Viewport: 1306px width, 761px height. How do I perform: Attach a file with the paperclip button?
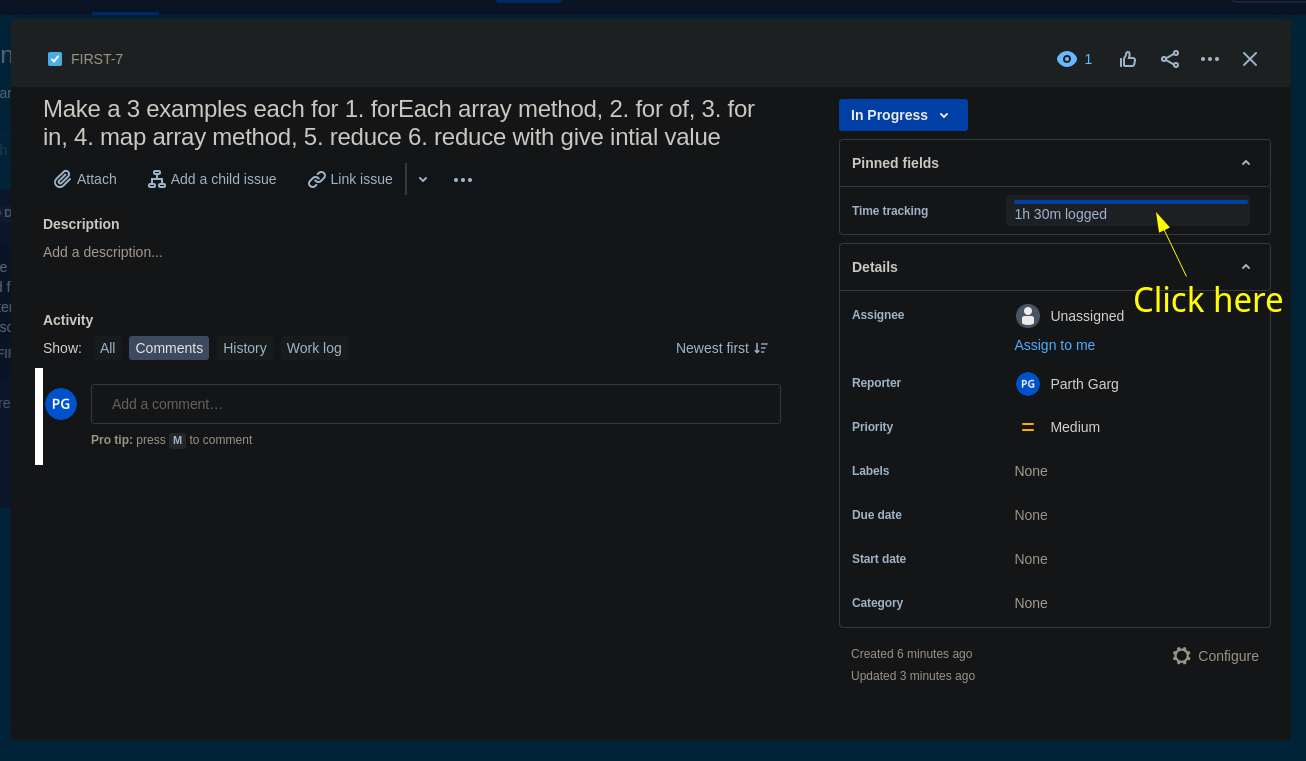(86, 179)
